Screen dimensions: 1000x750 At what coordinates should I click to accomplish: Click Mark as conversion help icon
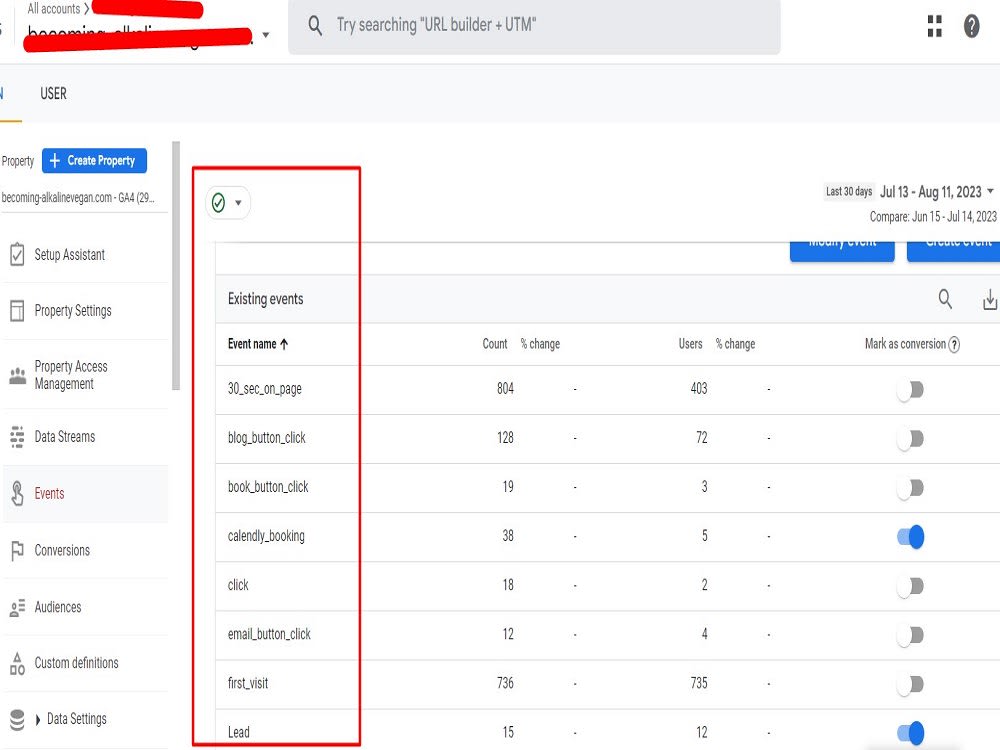click(x=954, y=344)
